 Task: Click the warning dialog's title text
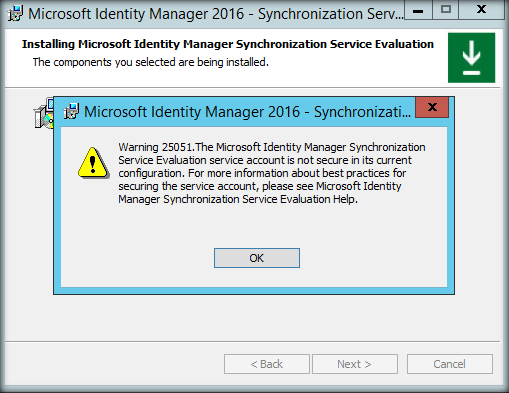pyautogui.click(x=247, y=112)
